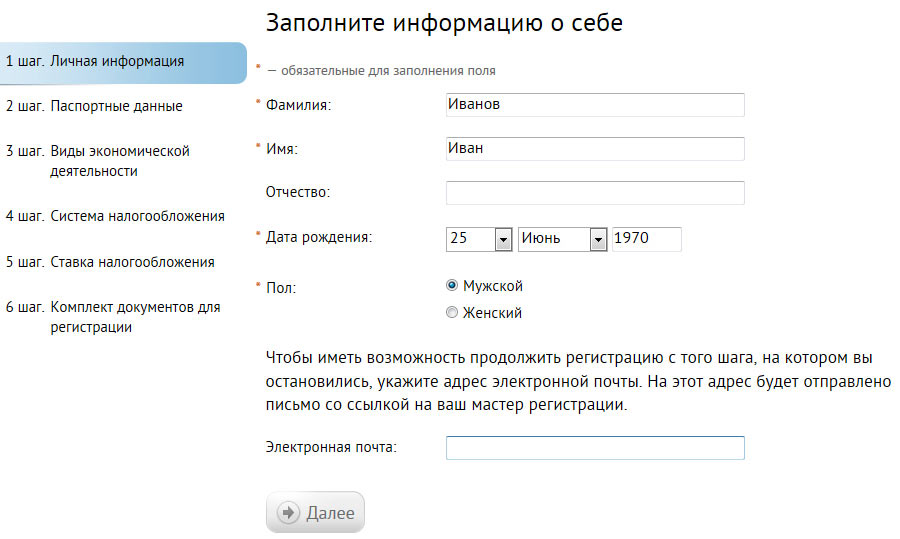Focus the empty Отчество input field
The image size is (900, 539).
(x=594, y=193)
